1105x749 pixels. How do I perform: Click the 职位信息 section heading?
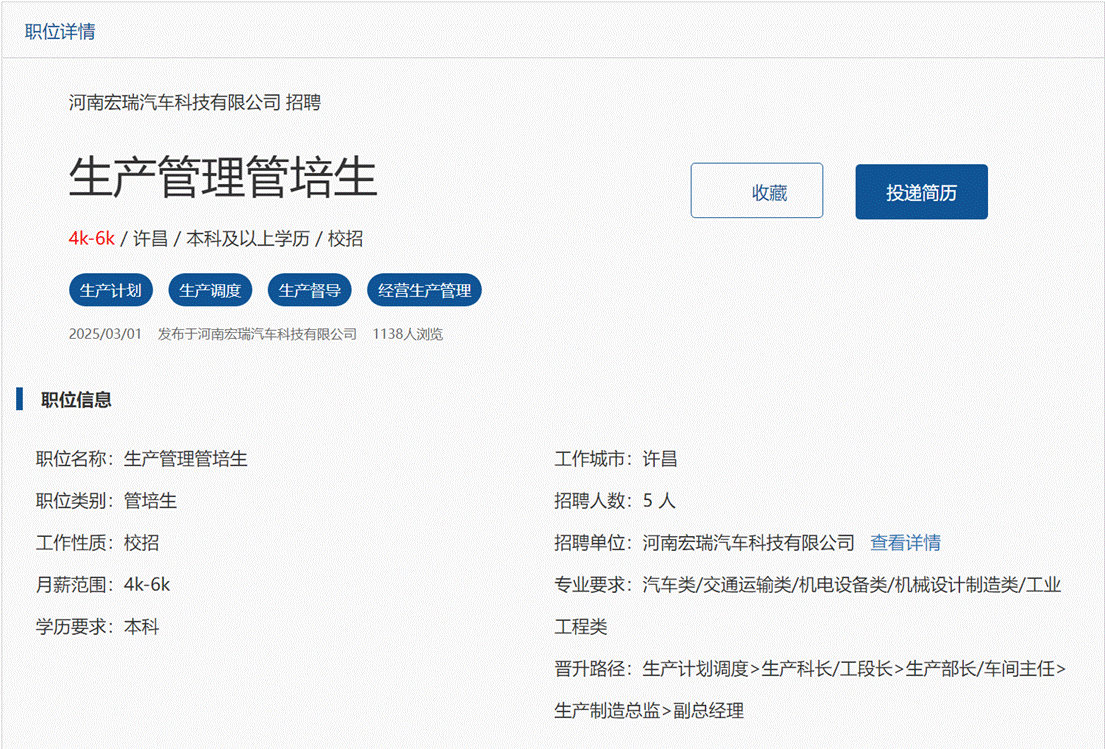76,400
